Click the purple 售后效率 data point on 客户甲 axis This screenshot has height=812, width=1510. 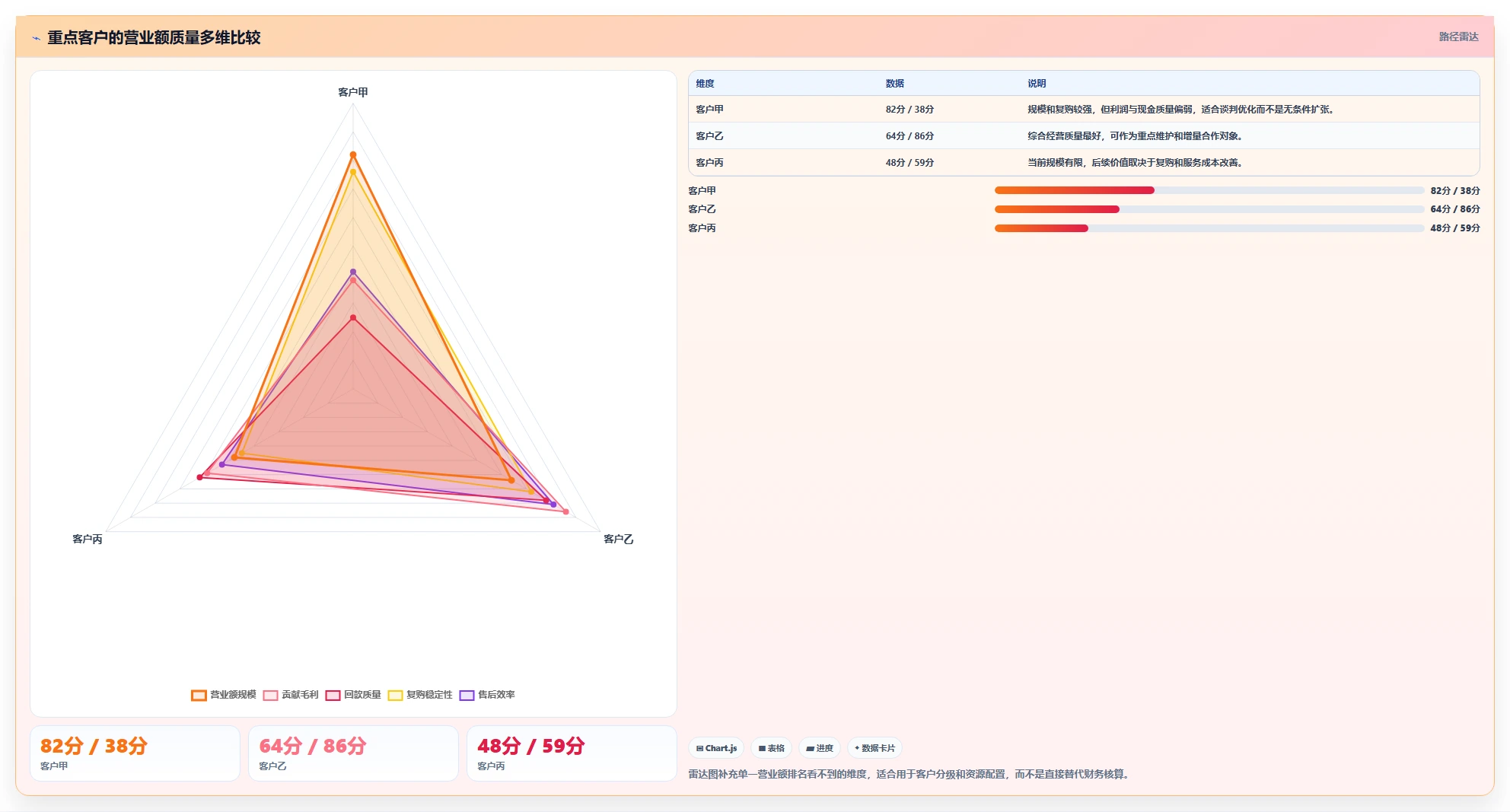pyautogui.click(x=353, y=272)
